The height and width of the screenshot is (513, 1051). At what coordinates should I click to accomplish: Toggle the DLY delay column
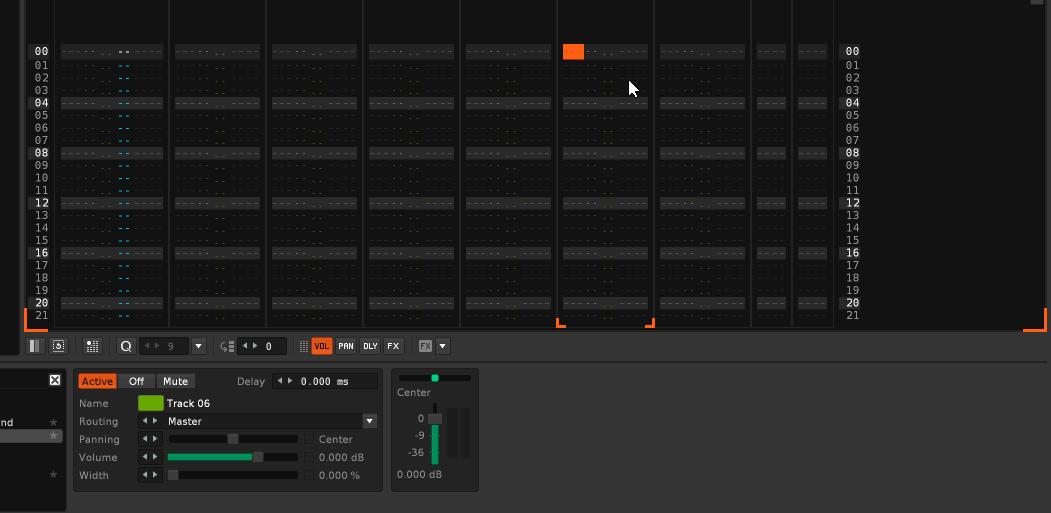pyautogui.click(x=370, y=346)
